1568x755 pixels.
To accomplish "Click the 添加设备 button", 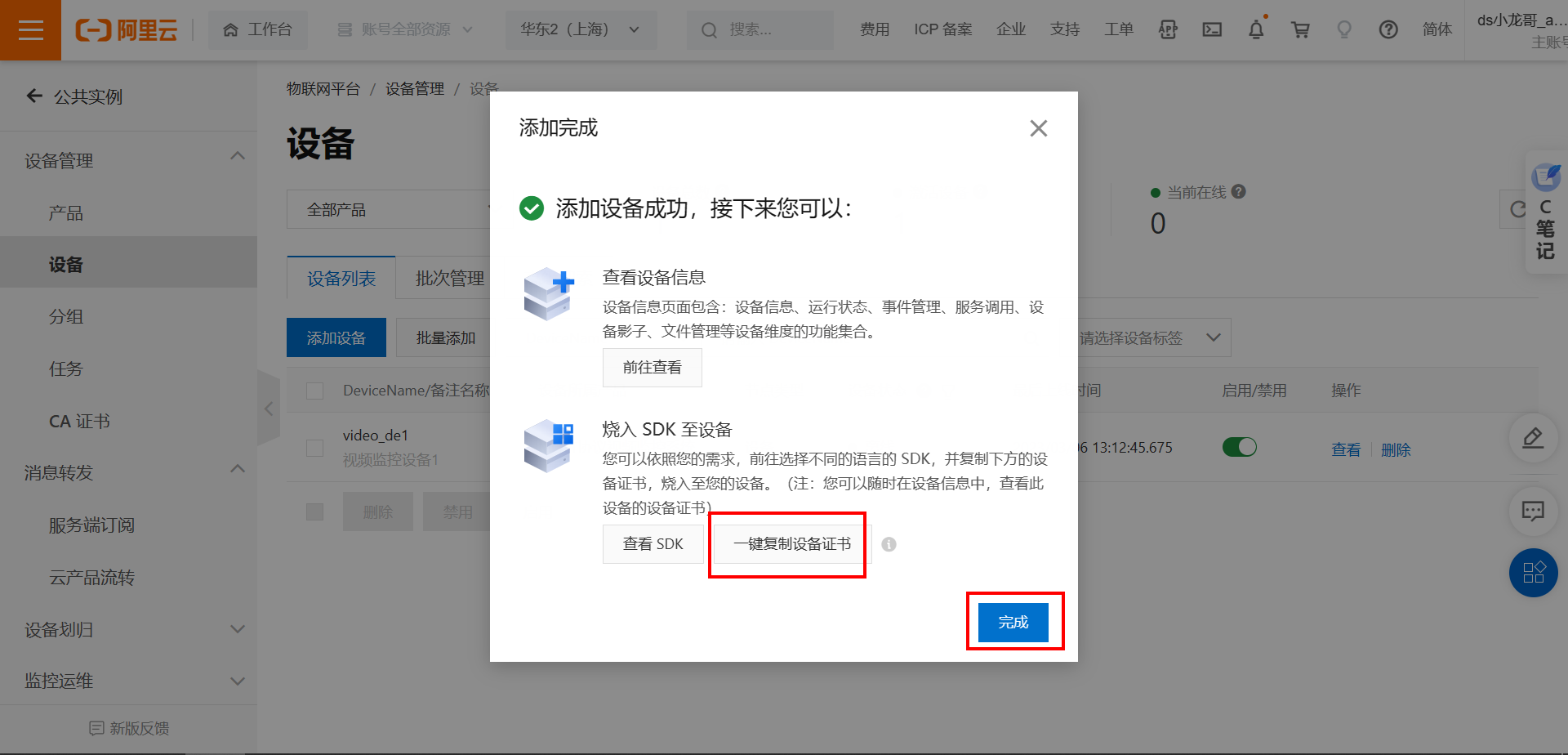I will pos(336,337).
